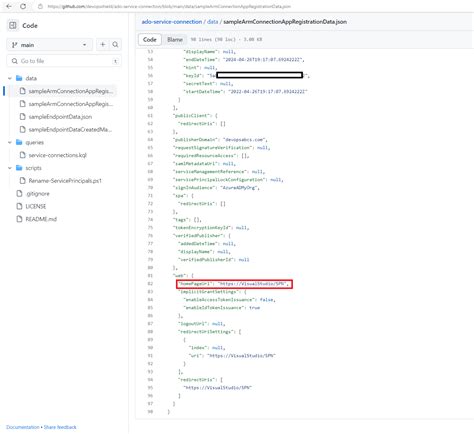Switch to the Blame tab

(175, 39)
